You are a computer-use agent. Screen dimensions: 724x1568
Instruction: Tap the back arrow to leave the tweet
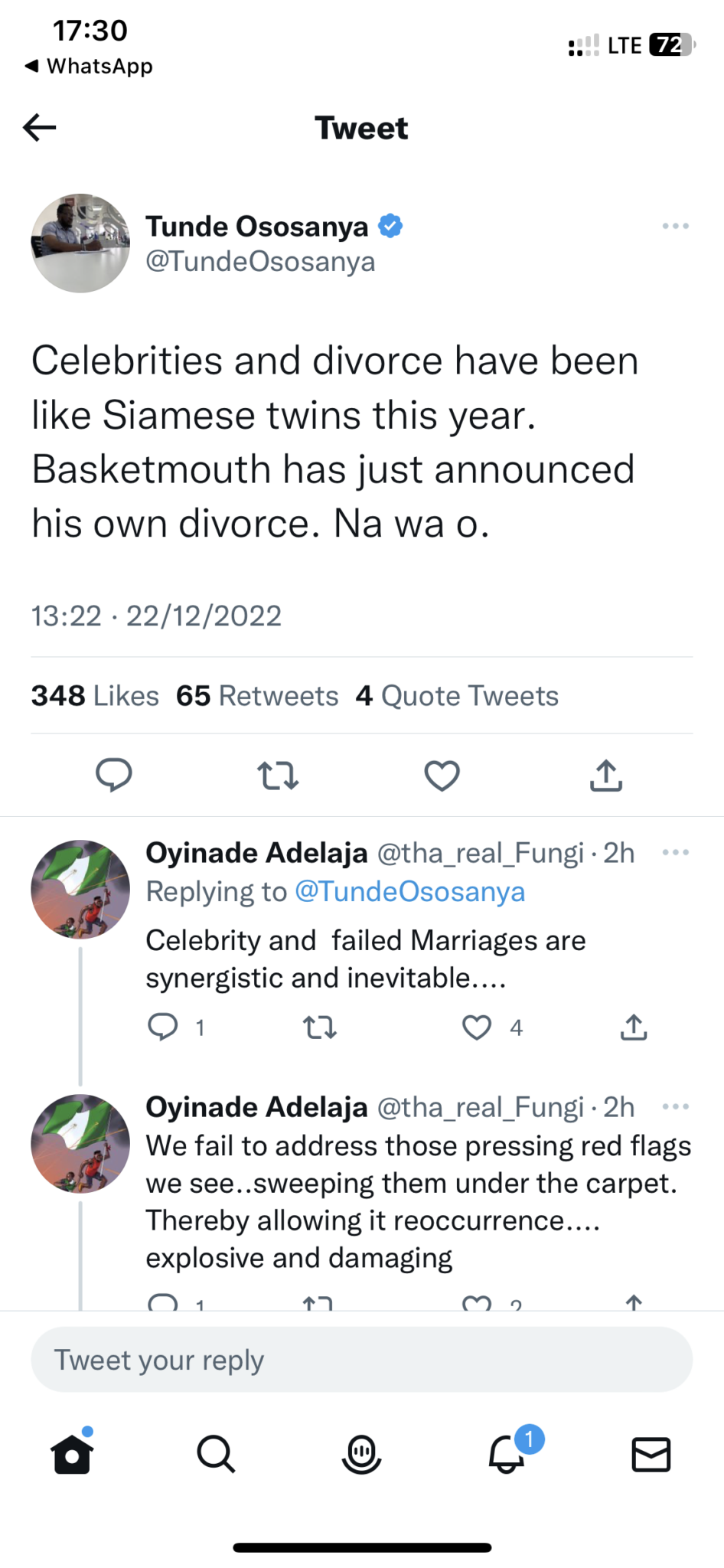coord(40,127)
